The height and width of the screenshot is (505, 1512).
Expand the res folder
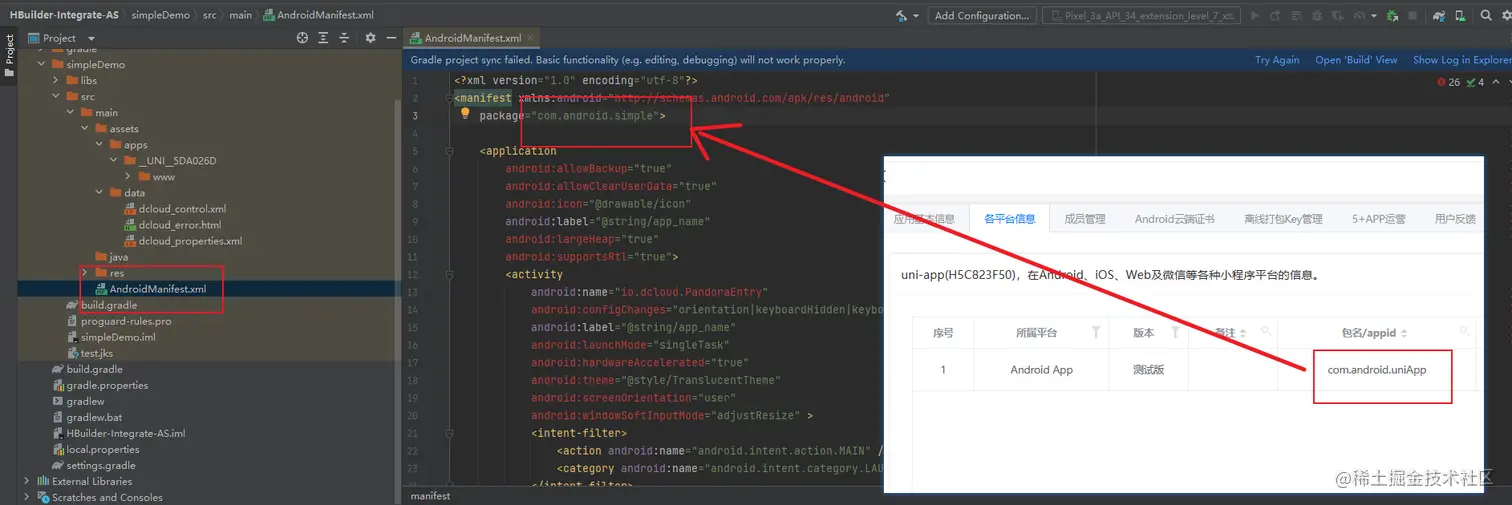pyautogui.click(x=85, y=273)
